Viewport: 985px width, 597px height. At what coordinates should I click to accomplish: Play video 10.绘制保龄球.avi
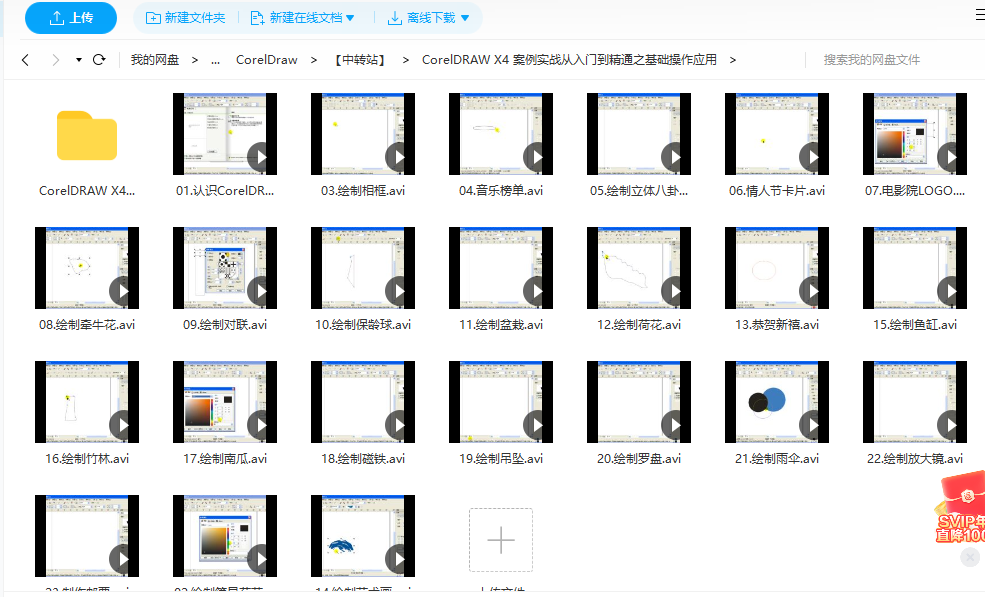point(363,268)
